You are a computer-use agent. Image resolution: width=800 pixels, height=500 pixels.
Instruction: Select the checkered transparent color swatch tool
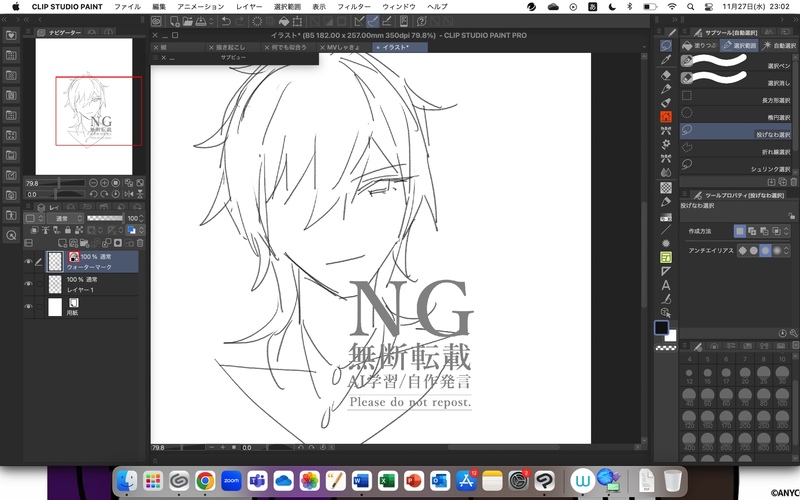pyautogui.click(x=666, y=348)
